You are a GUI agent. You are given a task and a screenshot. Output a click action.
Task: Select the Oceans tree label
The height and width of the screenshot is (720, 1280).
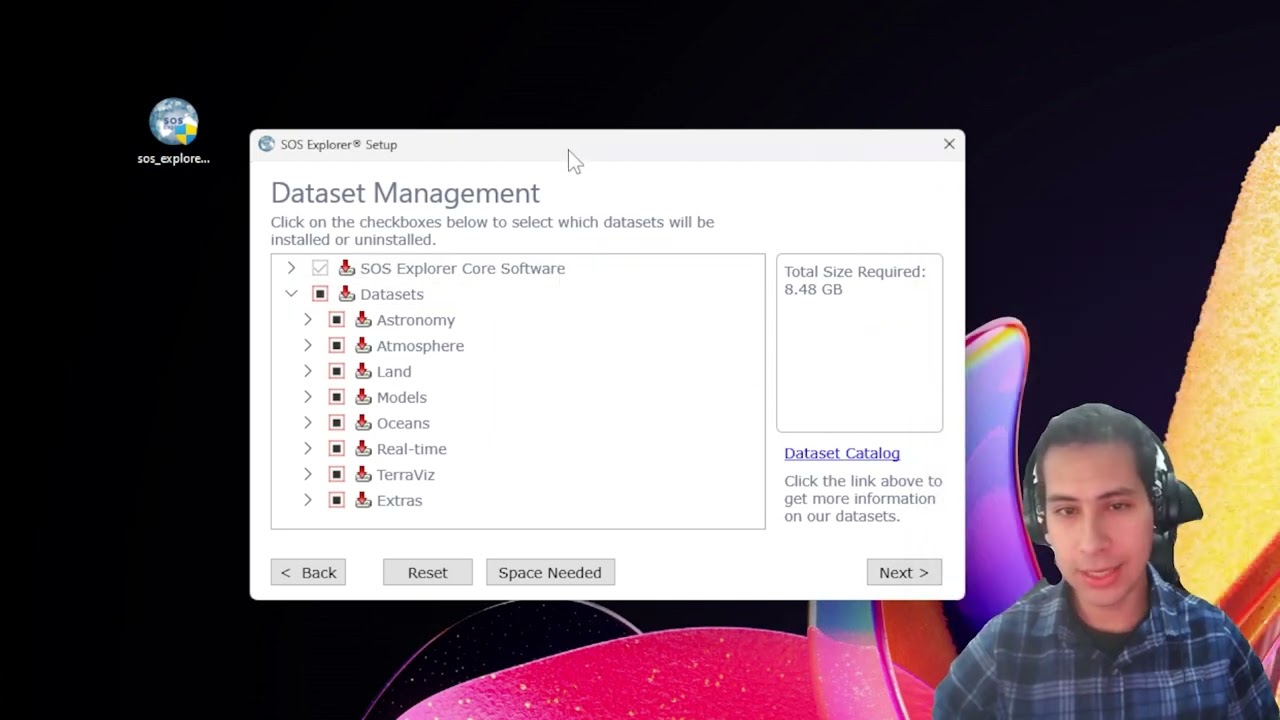pos(403,424)
